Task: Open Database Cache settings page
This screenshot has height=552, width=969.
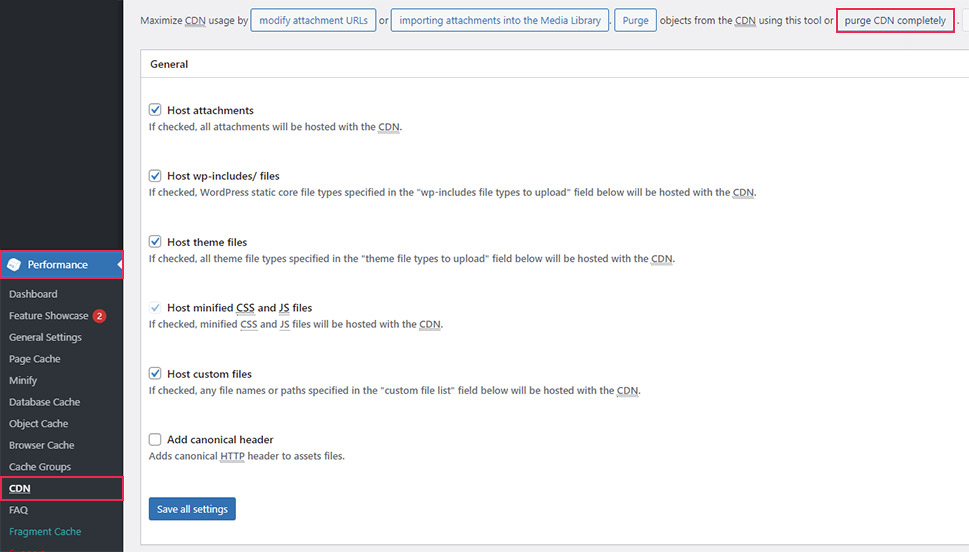Action: click(44, 402)
